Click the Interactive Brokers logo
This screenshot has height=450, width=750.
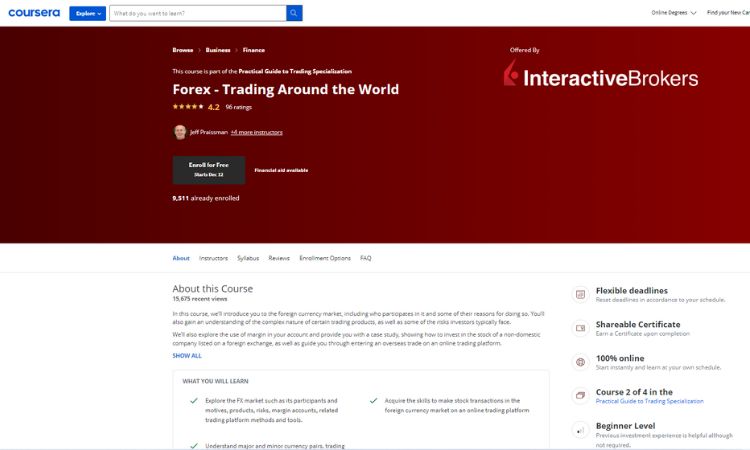click(x=601, y=74)
